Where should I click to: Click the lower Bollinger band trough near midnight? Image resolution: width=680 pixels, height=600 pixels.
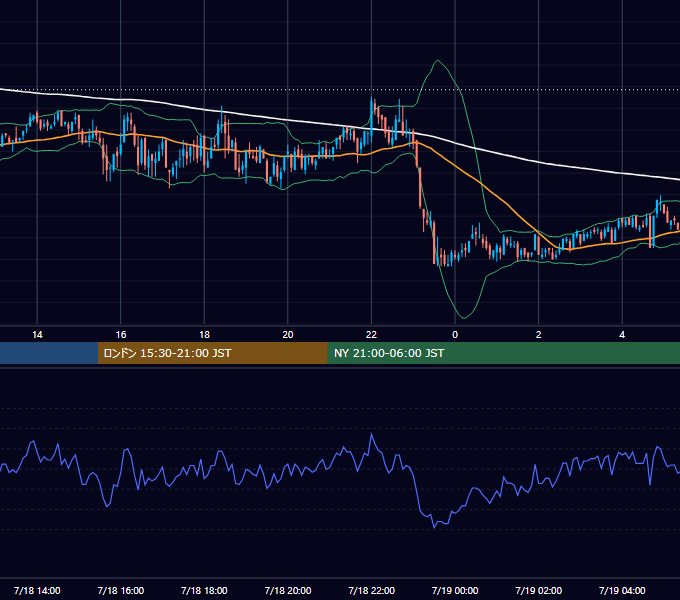(464, 318)
